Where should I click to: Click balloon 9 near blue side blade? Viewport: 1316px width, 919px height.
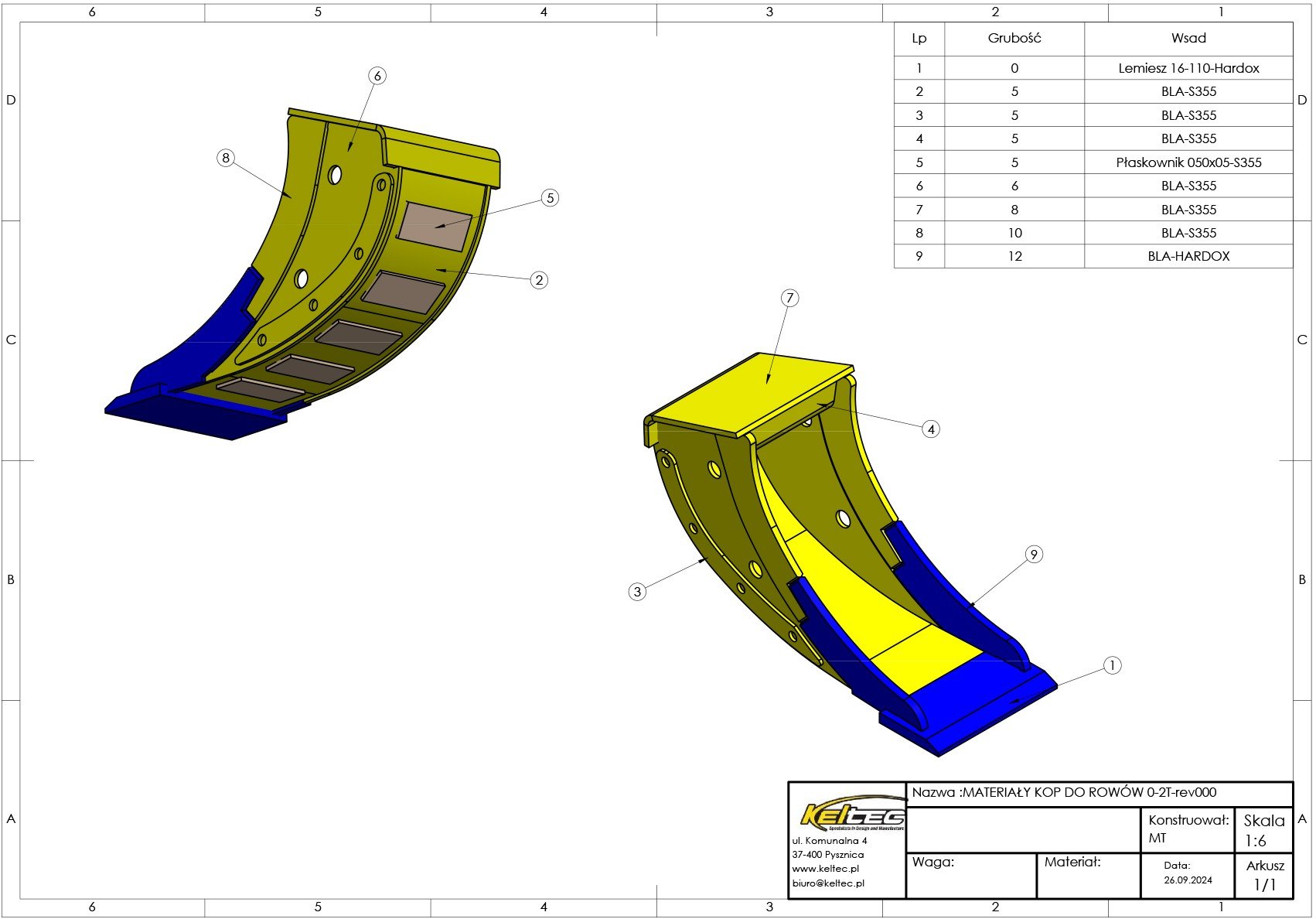tap(1034, 554)
